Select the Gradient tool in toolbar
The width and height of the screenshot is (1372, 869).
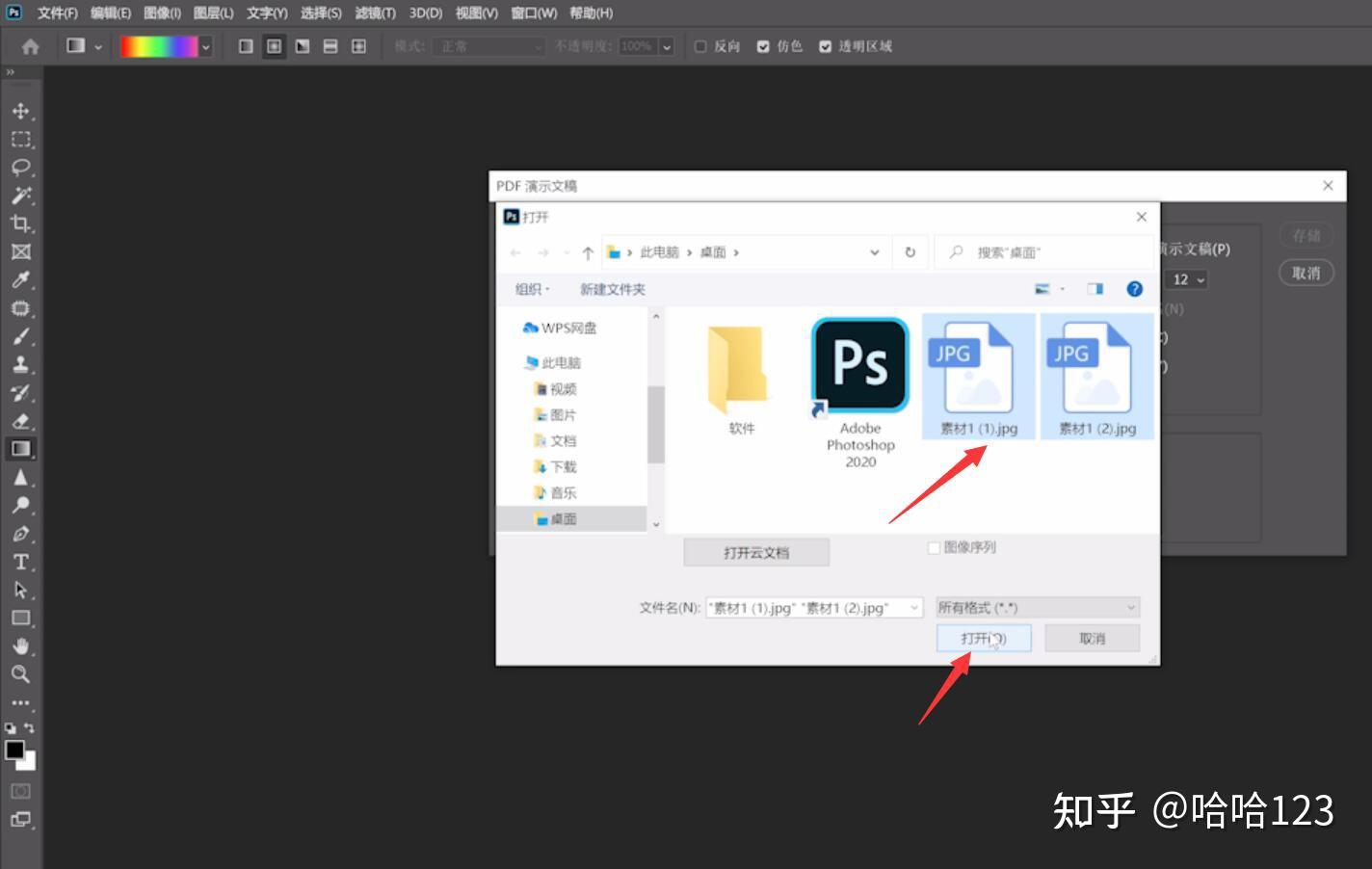click(x=20, y=449)
